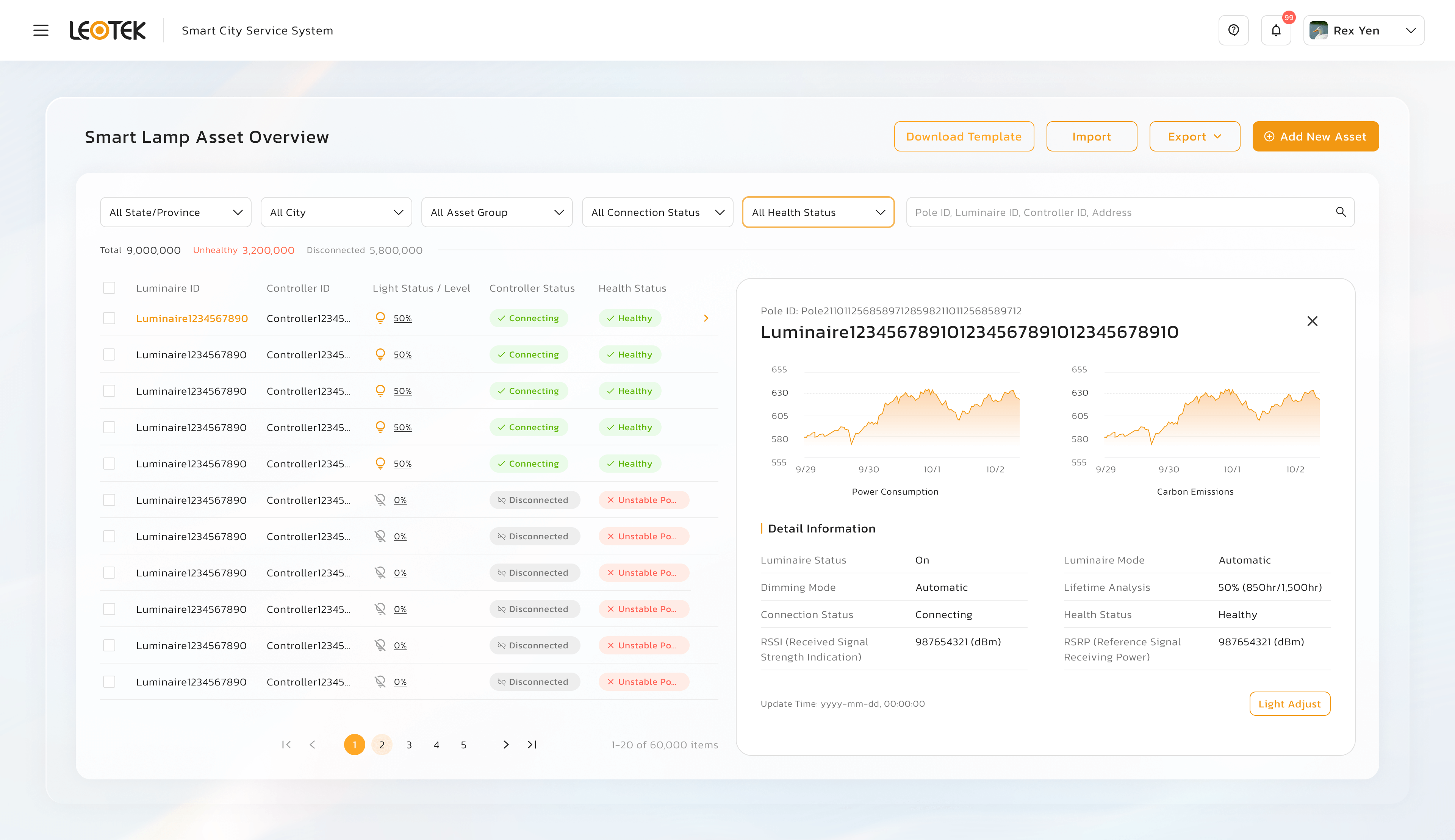Close the luminaire detail panel
This screenshot has width=1455, height=840.
click(1312, 322)
